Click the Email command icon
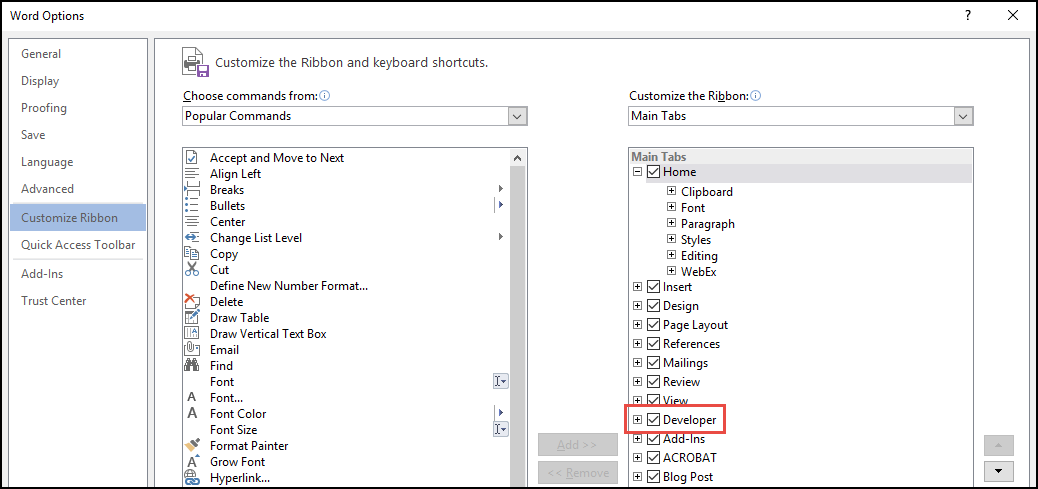 pos(192,350)
